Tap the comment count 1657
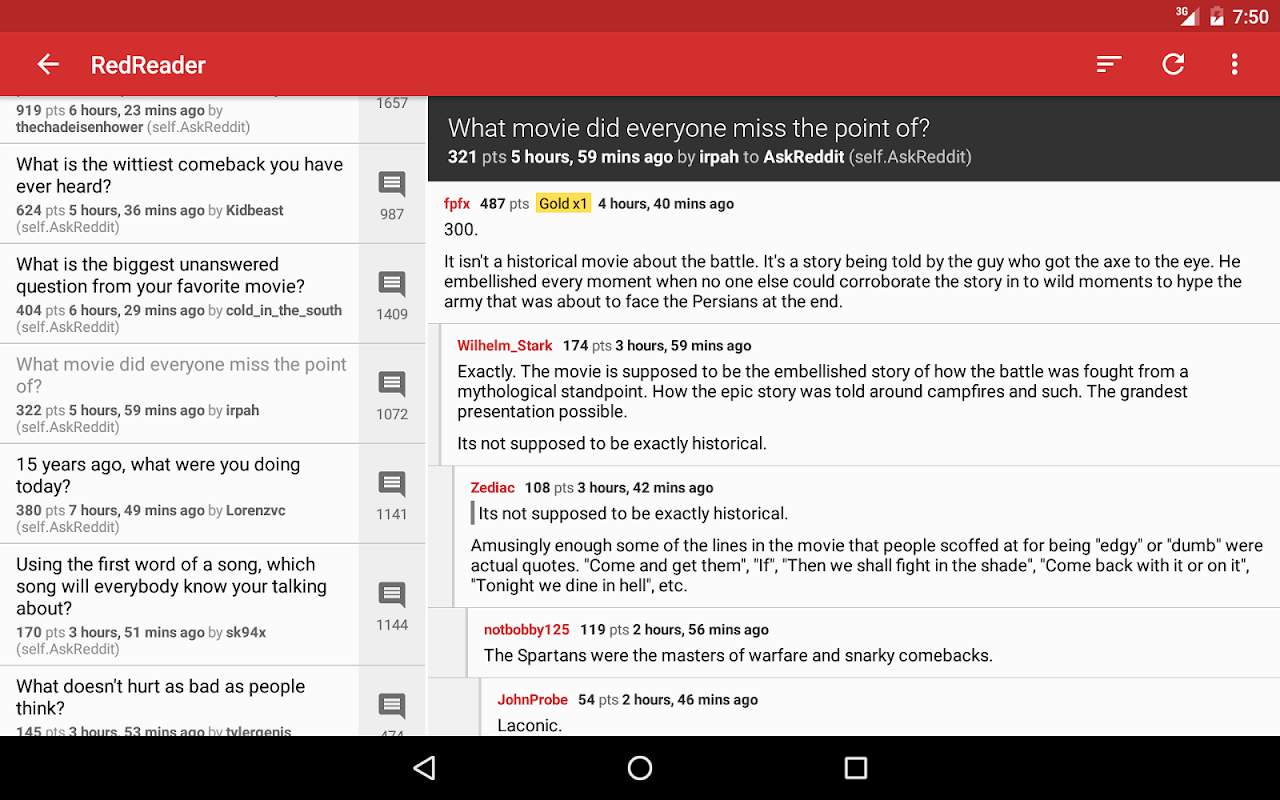Screen dimensions: 1280x800 click(392, 103)
